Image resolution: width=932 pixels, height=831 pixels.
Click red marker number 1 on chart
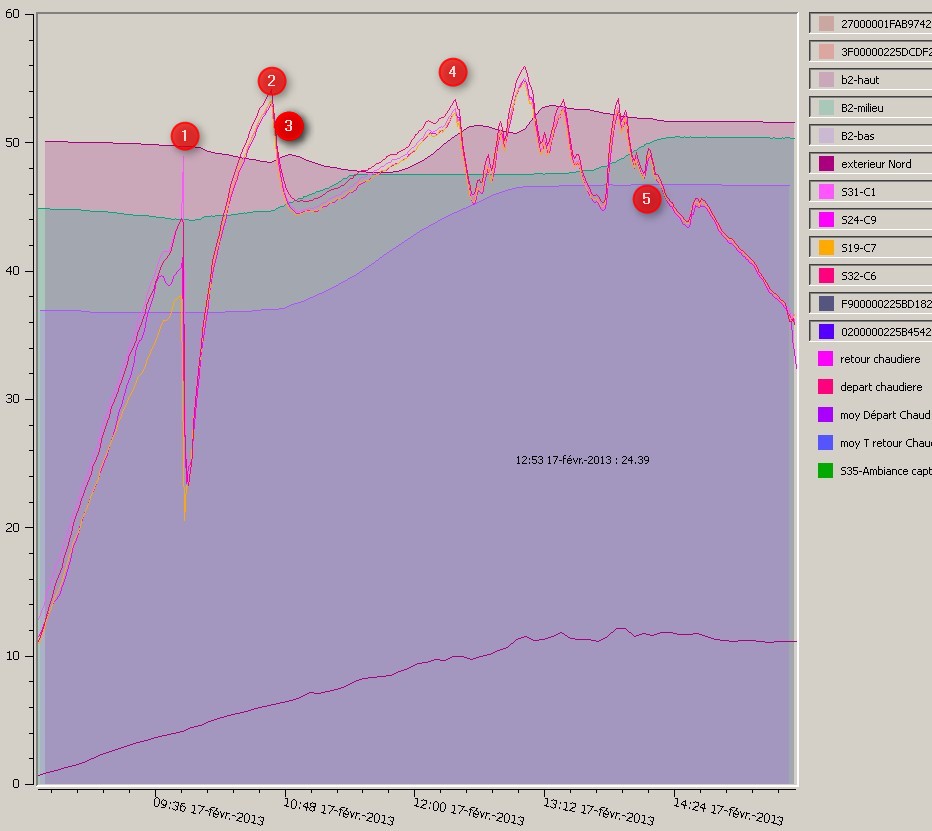[x=185, y=136]
